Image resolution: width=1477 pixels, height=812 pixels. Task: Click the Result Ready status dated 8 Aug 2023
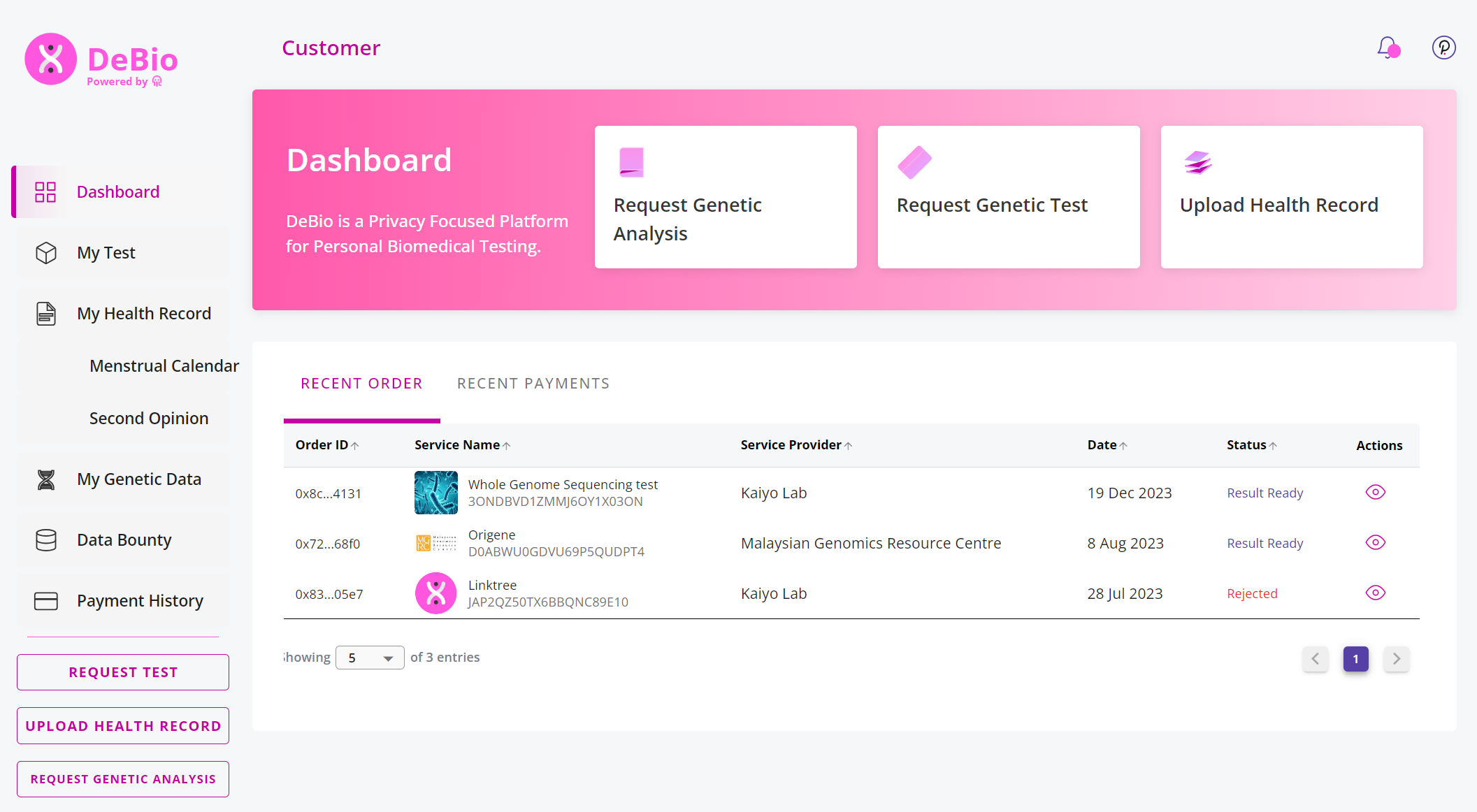[x=1265, y=544]
